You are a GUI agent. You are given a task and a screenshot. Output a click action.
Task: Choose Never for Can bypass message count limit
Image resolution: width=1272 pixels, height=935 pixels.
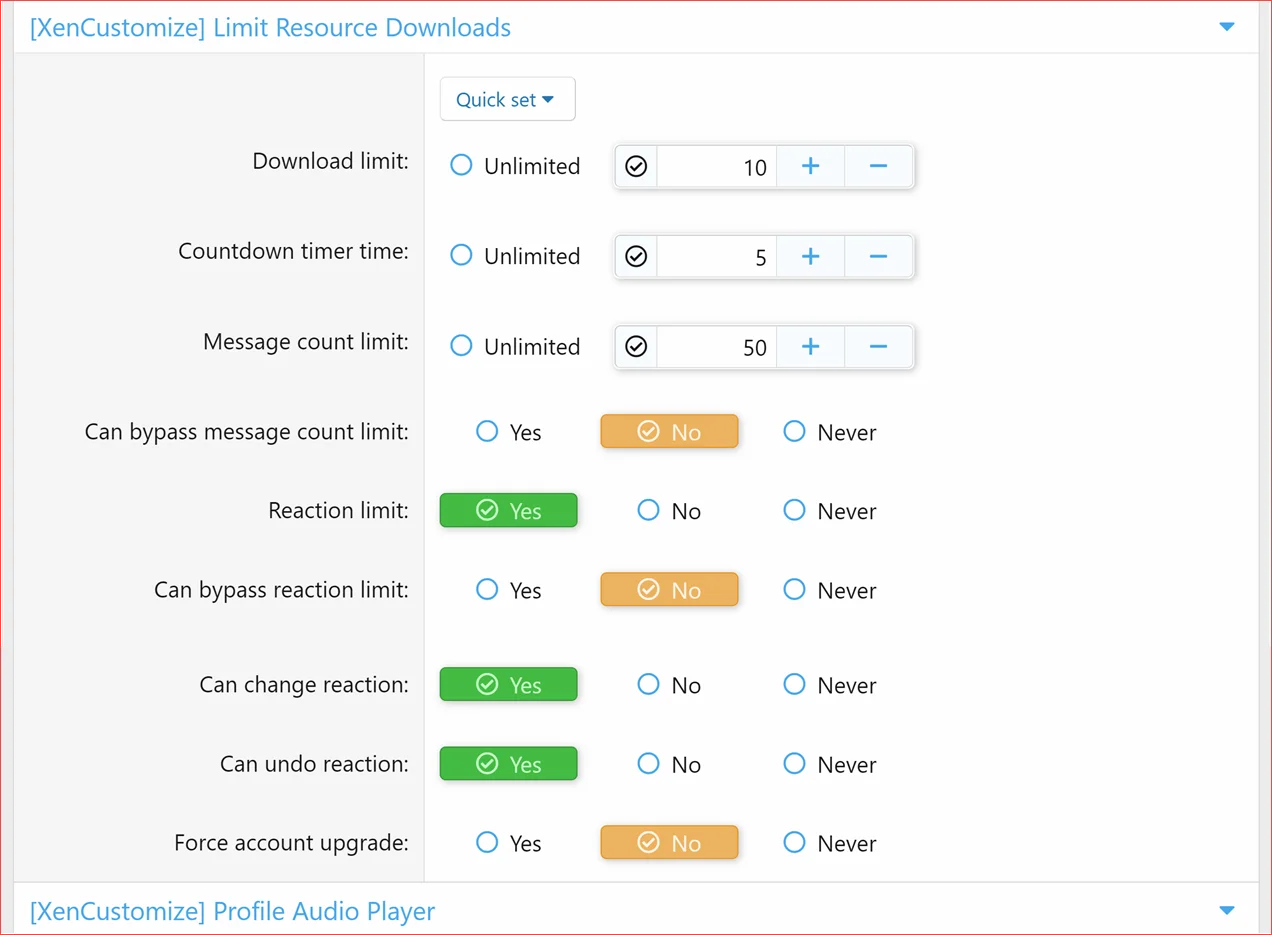pos(830,432)
